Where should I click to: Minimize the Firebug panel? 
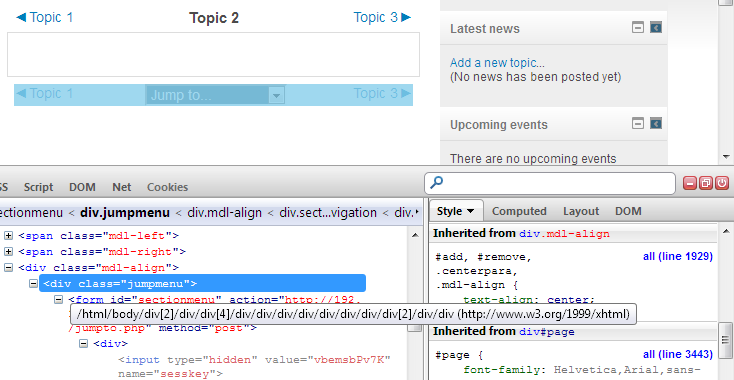(x=690, y=183)
